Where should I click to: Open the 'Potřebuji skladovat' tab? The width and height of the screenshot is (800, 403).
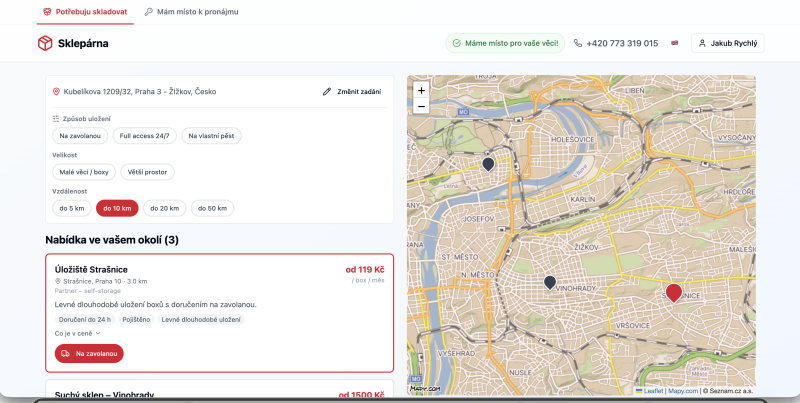pos(85,12)
